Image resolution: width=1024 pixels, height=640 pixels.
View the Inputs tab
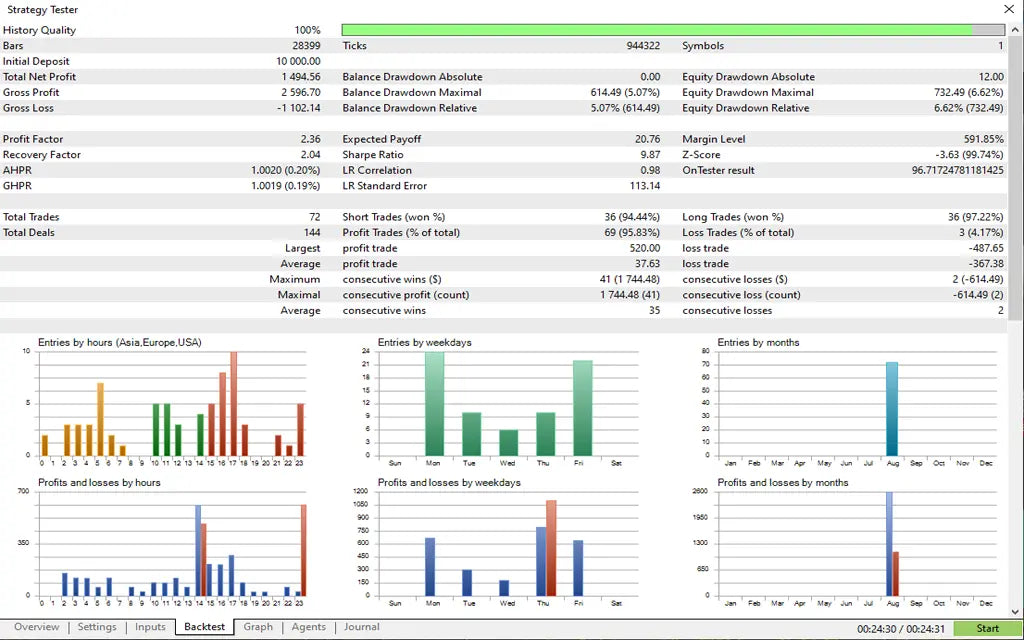(x=150, y=627)
